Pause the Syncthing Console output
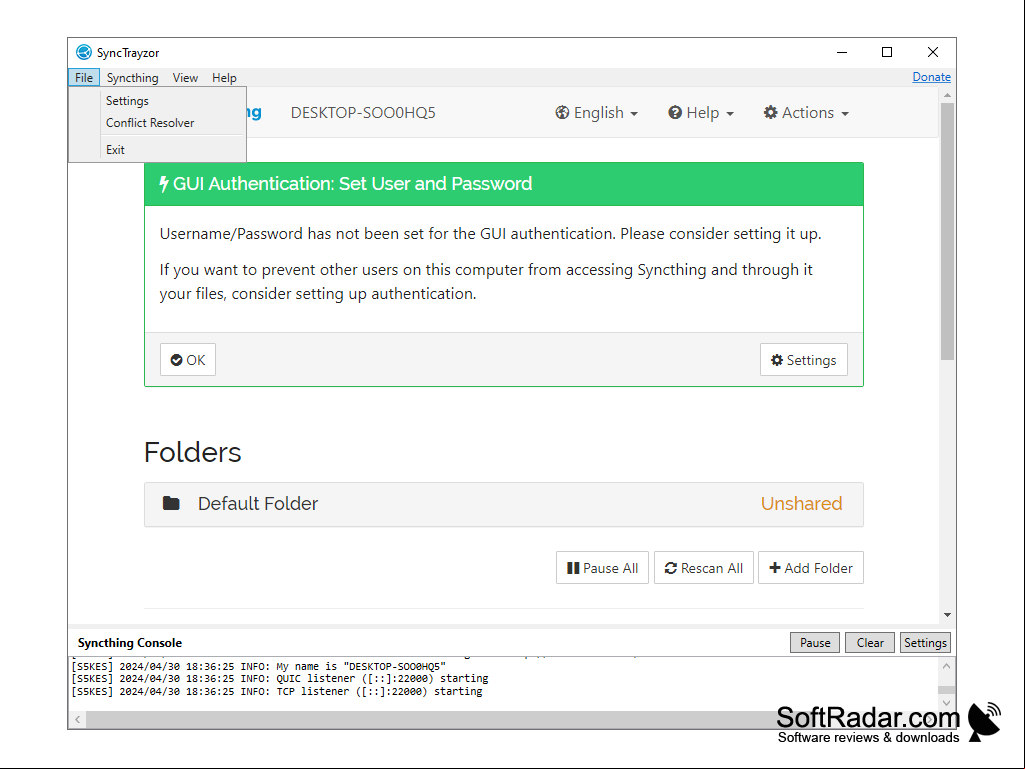Screen dimensions: 1025x769 (815, 643)
